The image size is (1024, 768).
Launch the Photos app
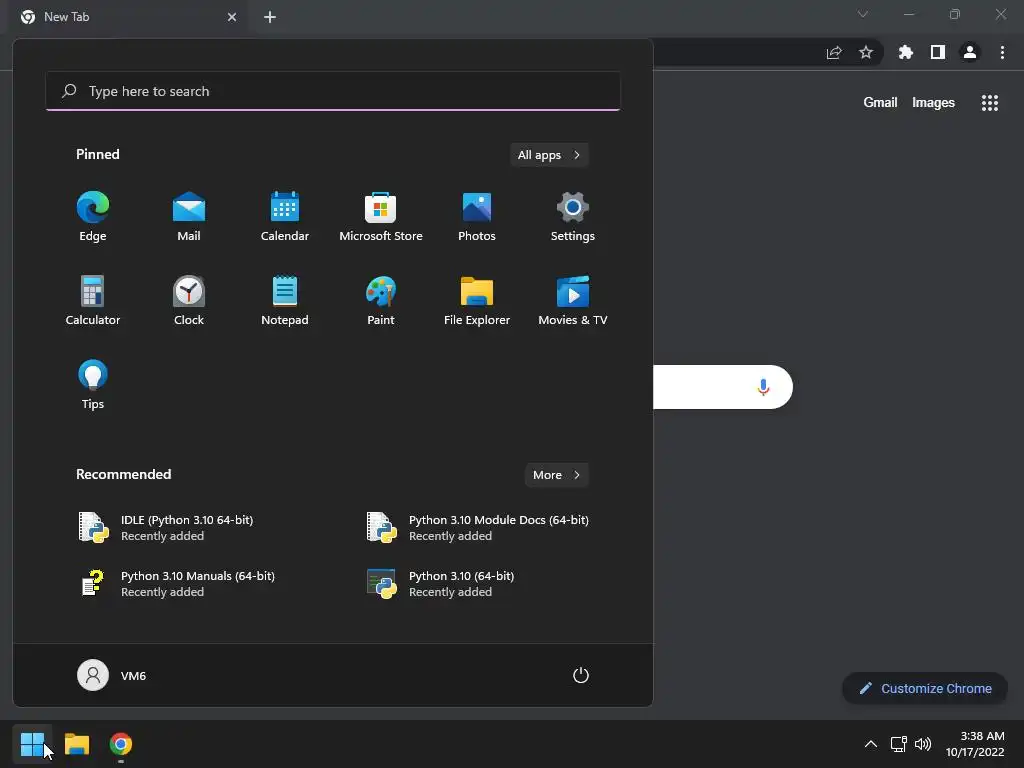click(477, 217)
